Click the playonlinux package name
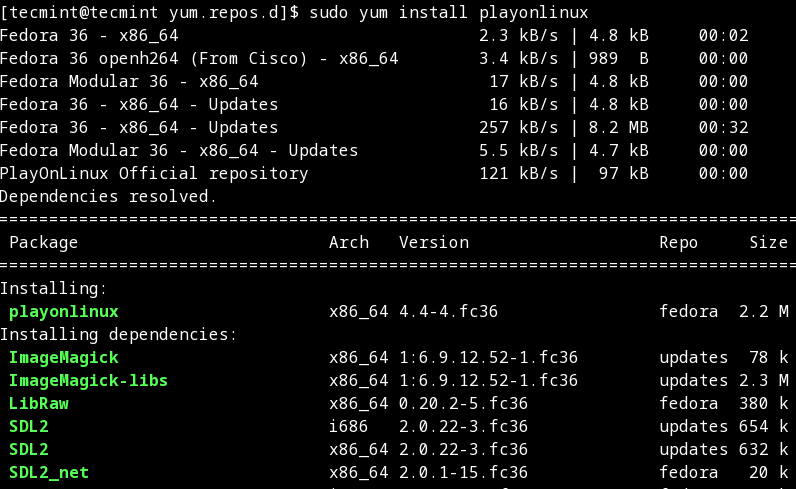 coord(63,311)
